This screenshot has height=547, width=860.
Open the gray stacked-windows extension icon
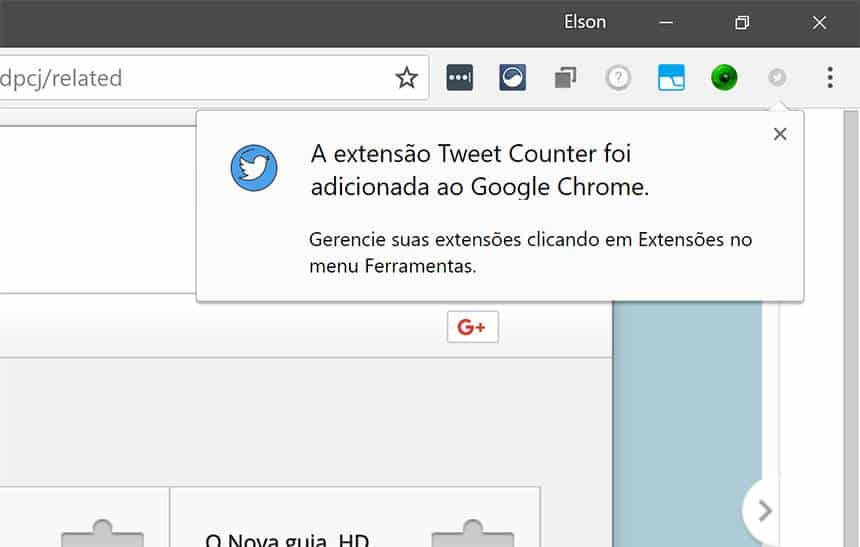coord(565,78)
